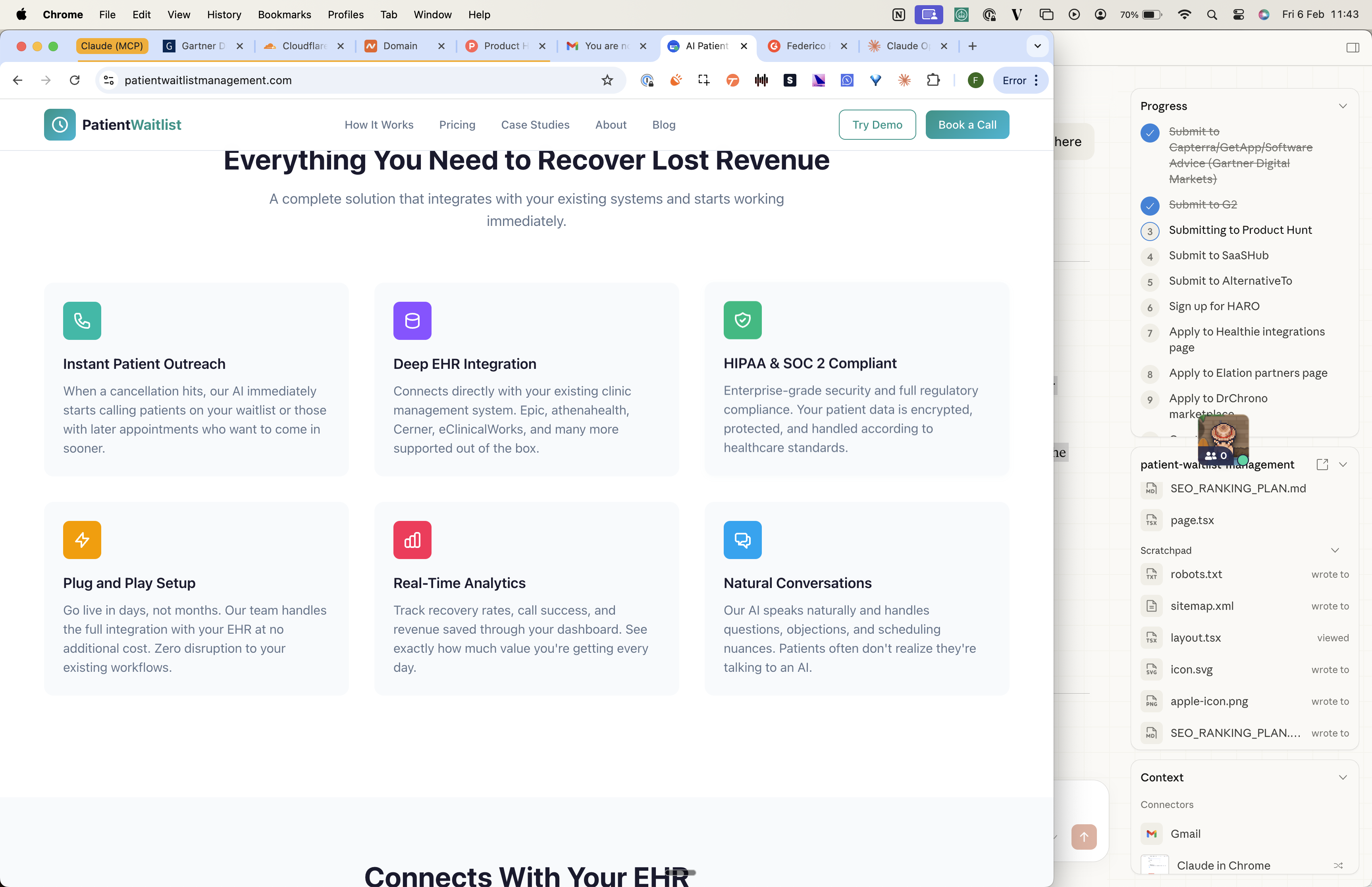Open the Bookmarks menu in menu bar
Viewport: 1372px width, 887px height.
(284, 14)
